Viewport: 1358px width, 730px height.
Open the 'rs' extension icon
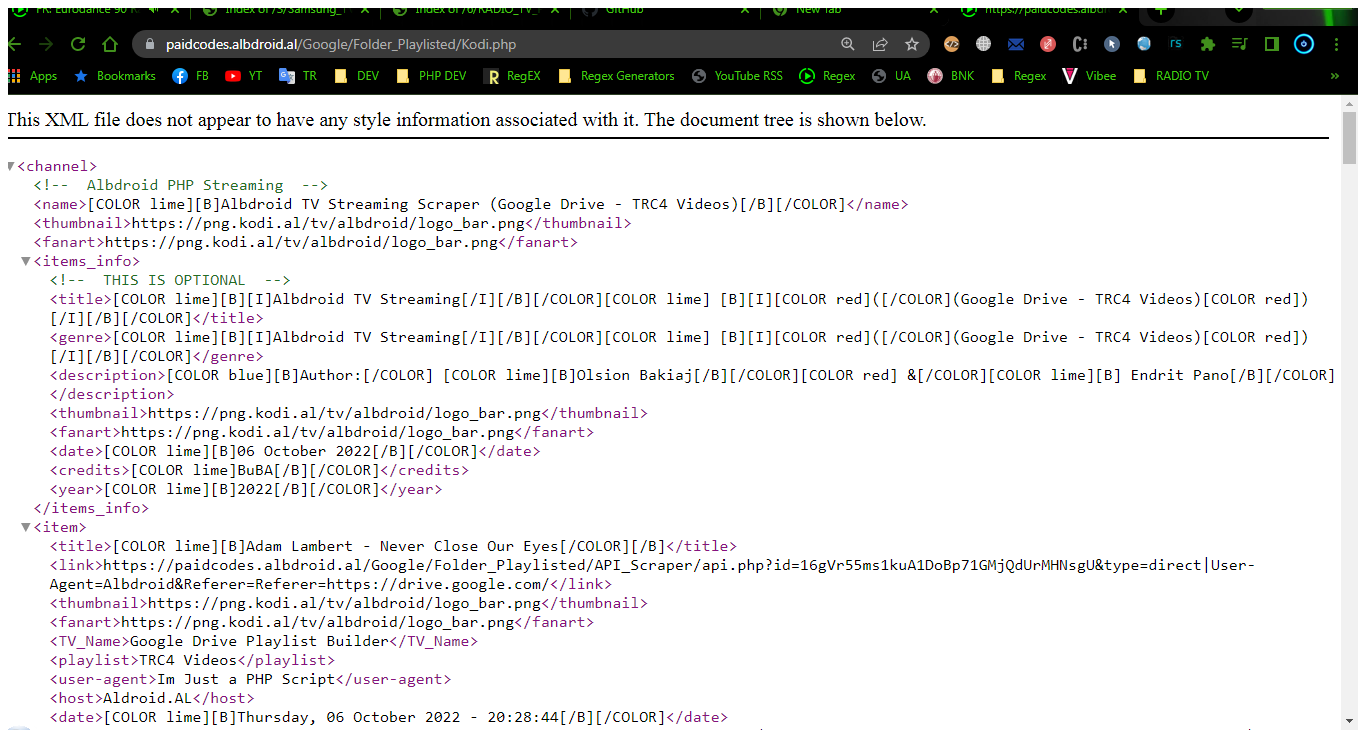1176,44
